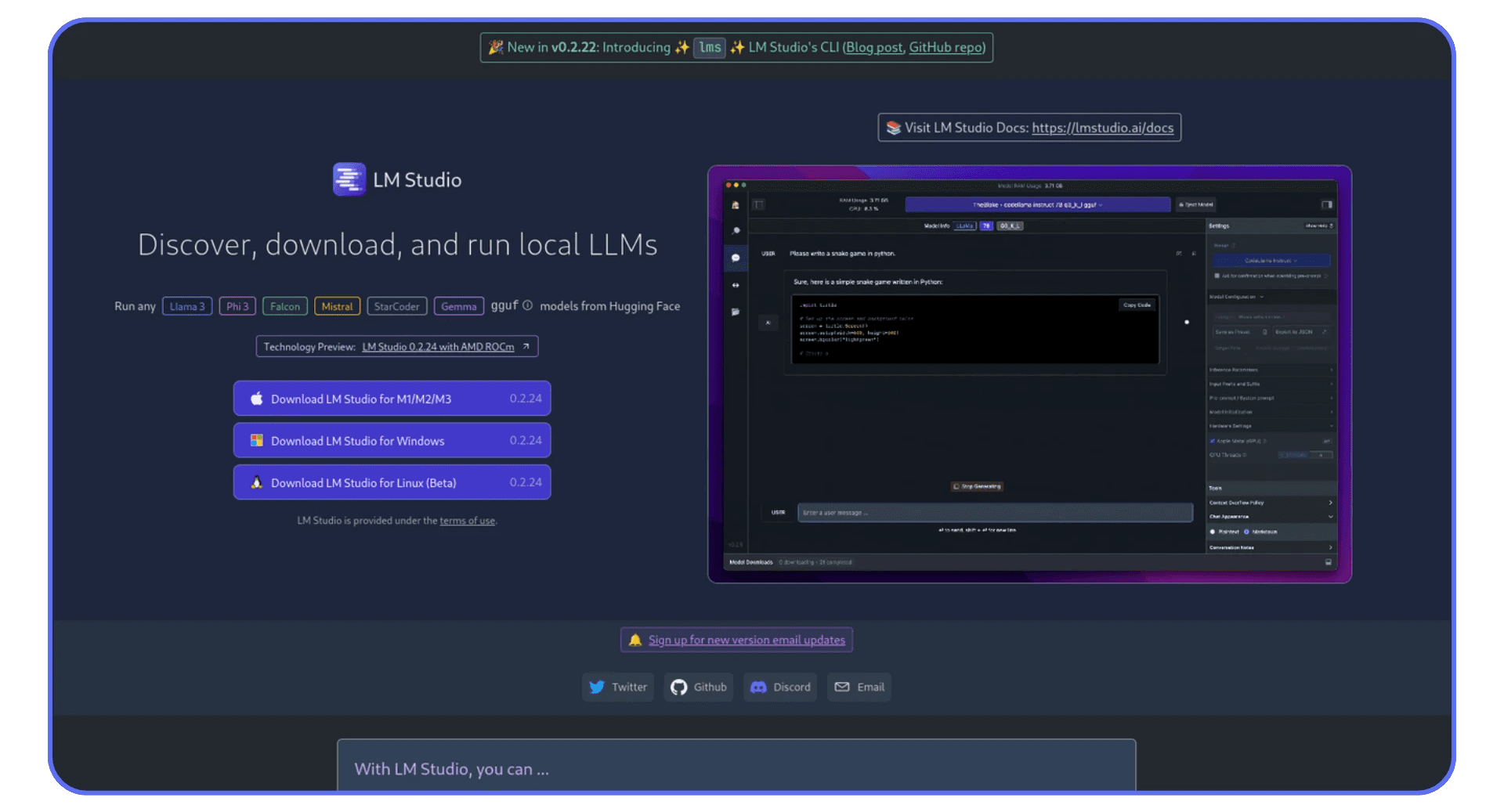Focus the Enter a user message field
1504x812 pixels.
pyautogui.click(x=995, y=513)
